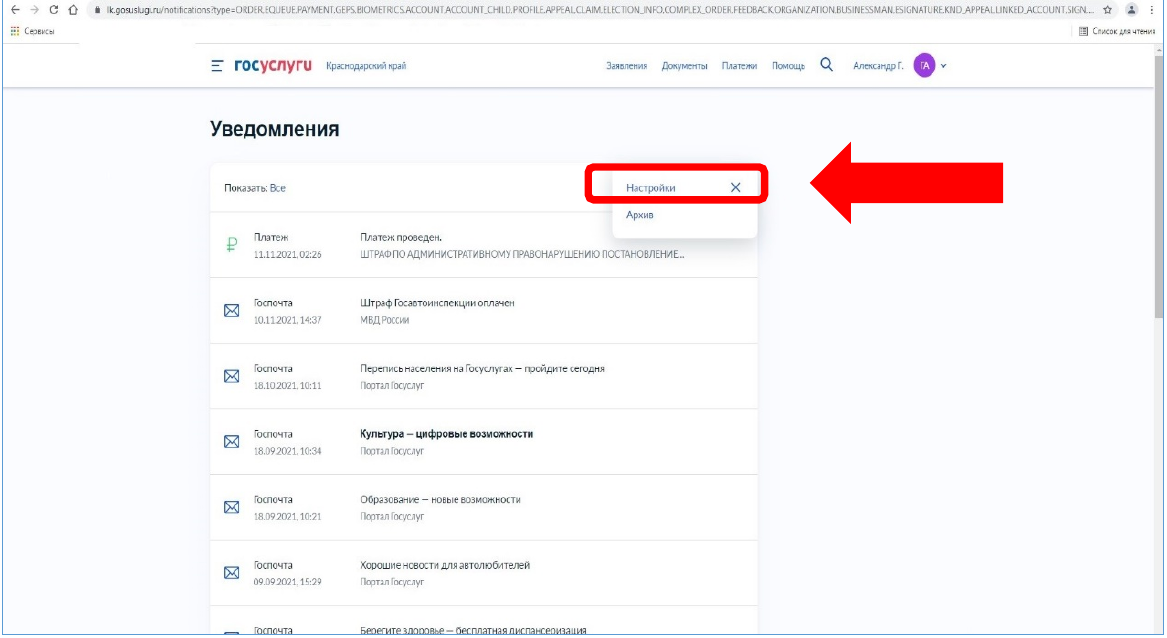Click the Уведомления page heading

click(x=275, y=129)
